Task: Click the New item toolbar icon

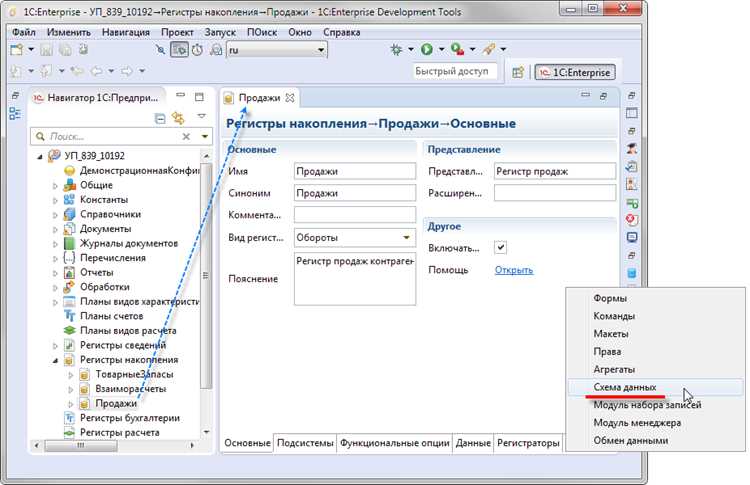Action: click(16, 50)
